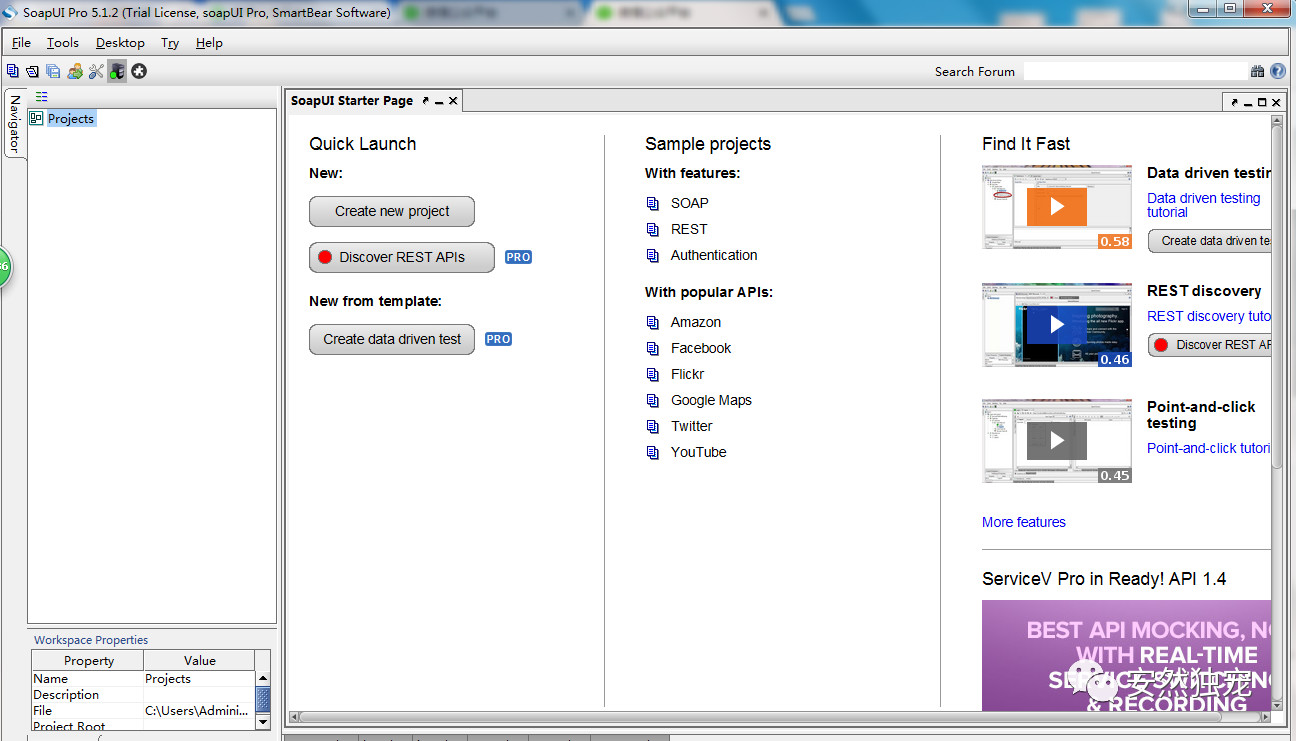The image size is (1296, 741).
Task: Click the import project toolbar icon
Action: (x=32, y=71)
